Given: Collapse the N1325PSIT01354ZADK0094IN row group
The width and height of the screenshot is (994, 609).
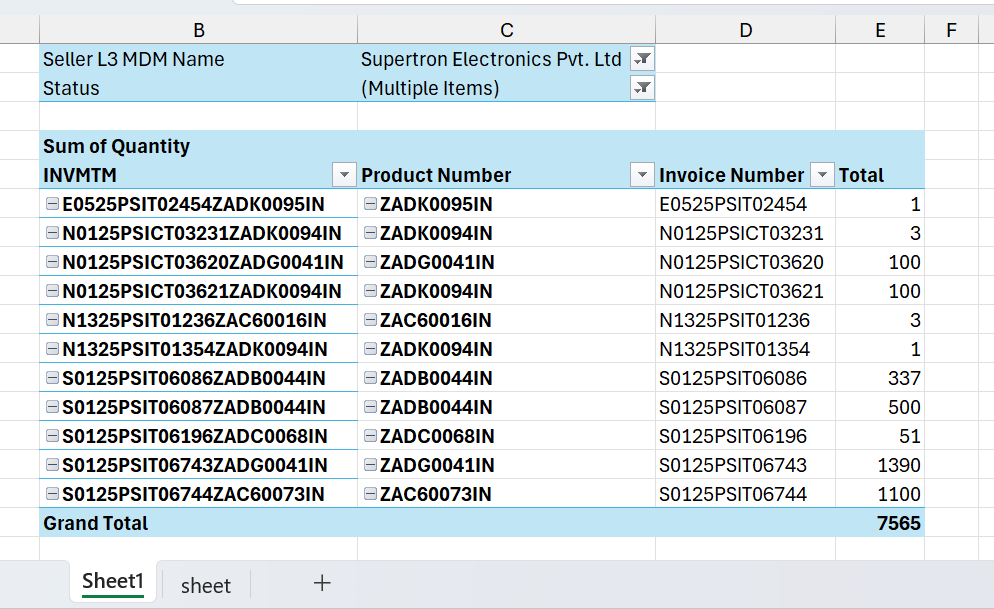Looking at the screenshot, I should tap(52, 349).
